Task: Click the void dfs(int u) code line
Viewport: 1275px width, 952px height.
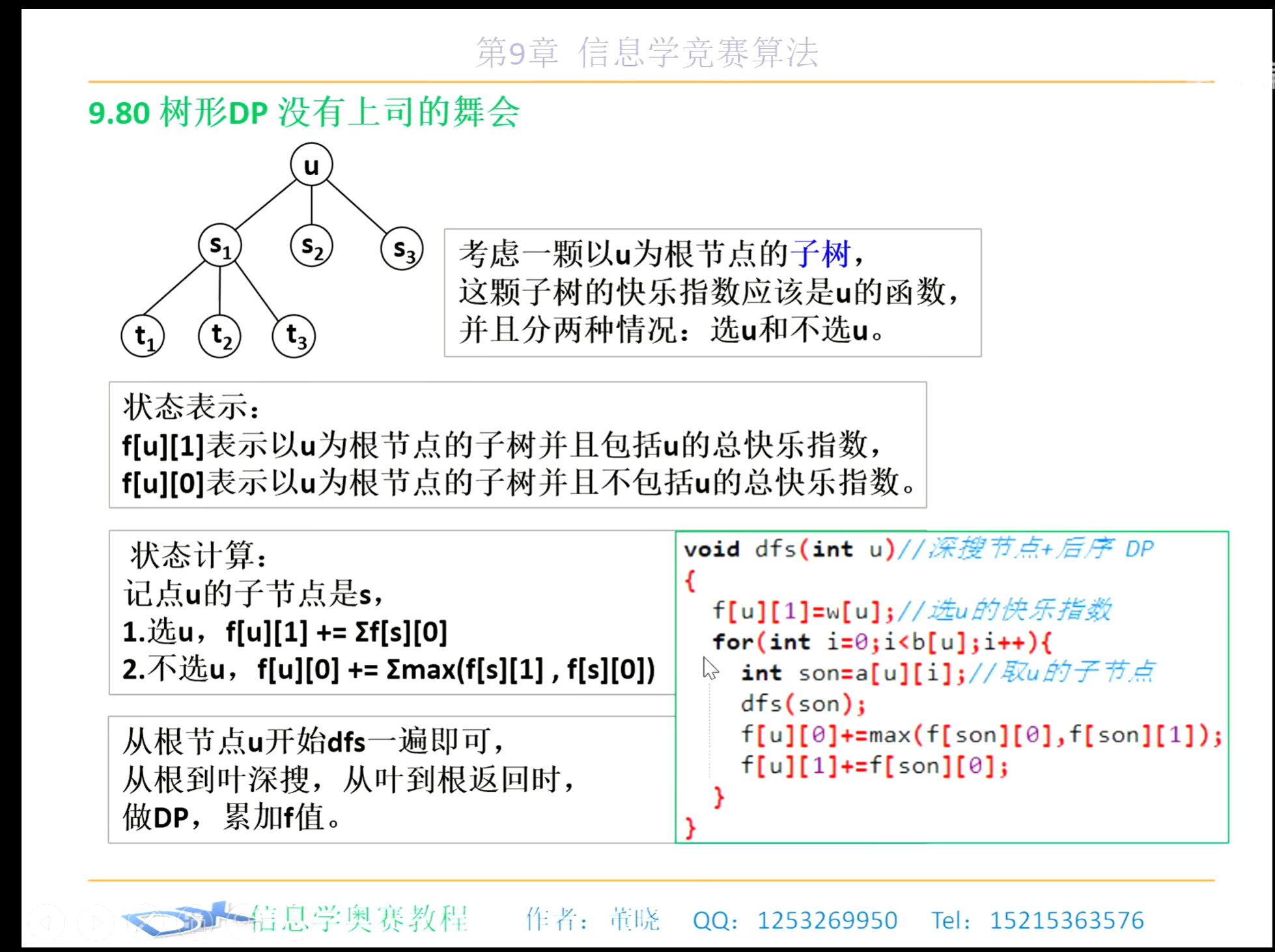Action: coord(789,549)
